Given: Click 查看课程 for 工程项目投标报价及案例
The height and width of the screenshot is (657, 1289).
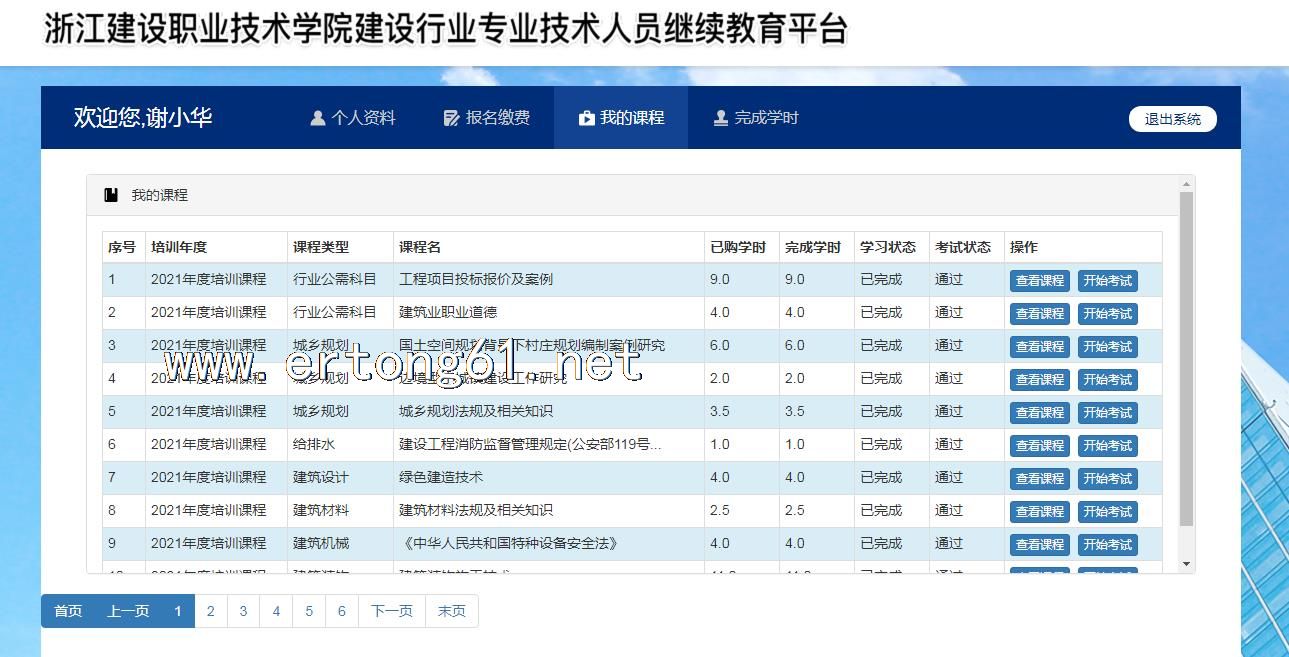Looking at the screenshot, I should click(x=1039, y=281).
